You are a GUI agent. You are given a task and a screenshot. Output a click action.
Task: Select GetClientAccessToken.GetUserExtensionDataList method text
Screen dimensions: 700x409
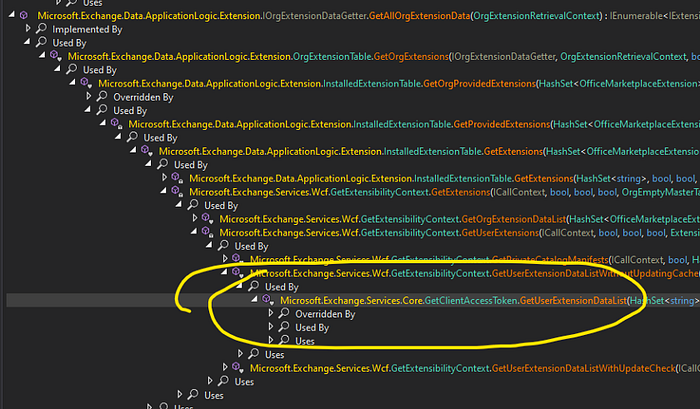525,300
